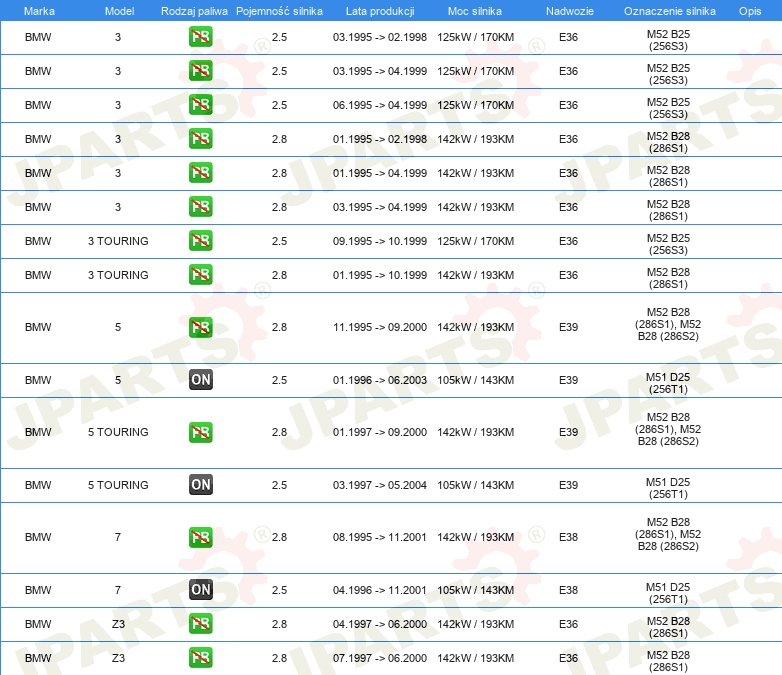The height and width of the screenshot is (675, 782).
Task: Click petrol icon in row 03.1995 -> 04.1999 2.5
Action: 200,71
